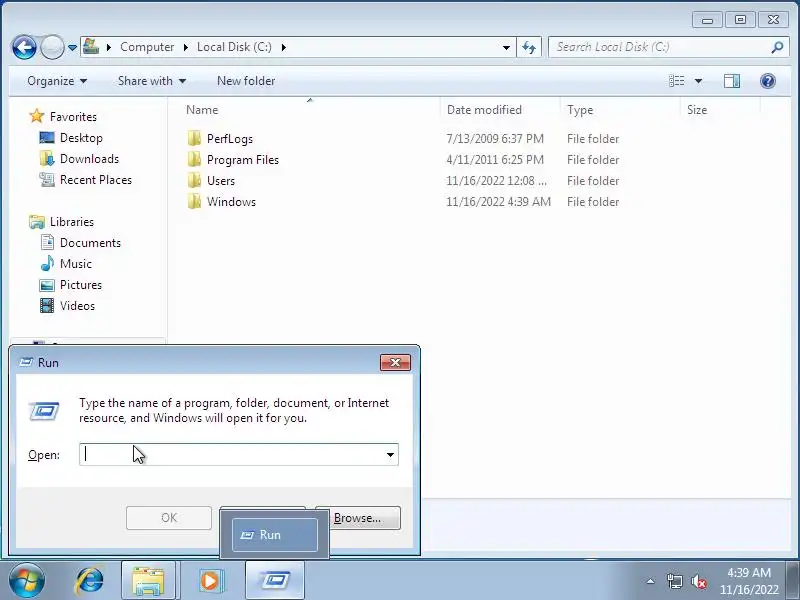Select the Computer breadcrumb in address bar
This screenshot has width=800, height=600.
[x=147, y=47]
